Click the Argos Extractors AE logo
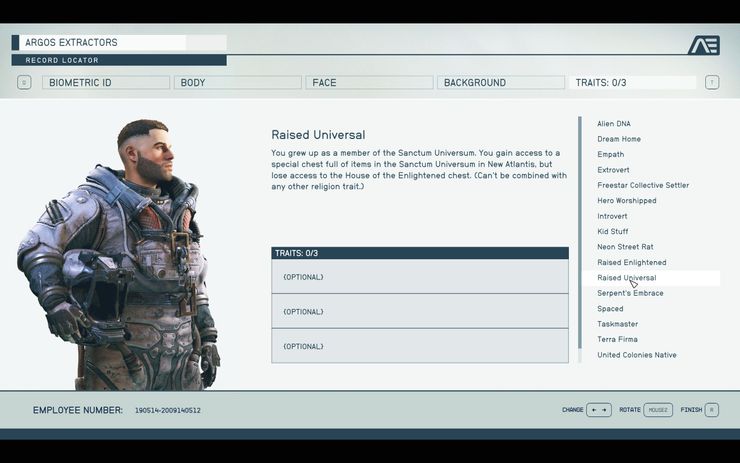The image size is (740, 463). pos(704,45)
